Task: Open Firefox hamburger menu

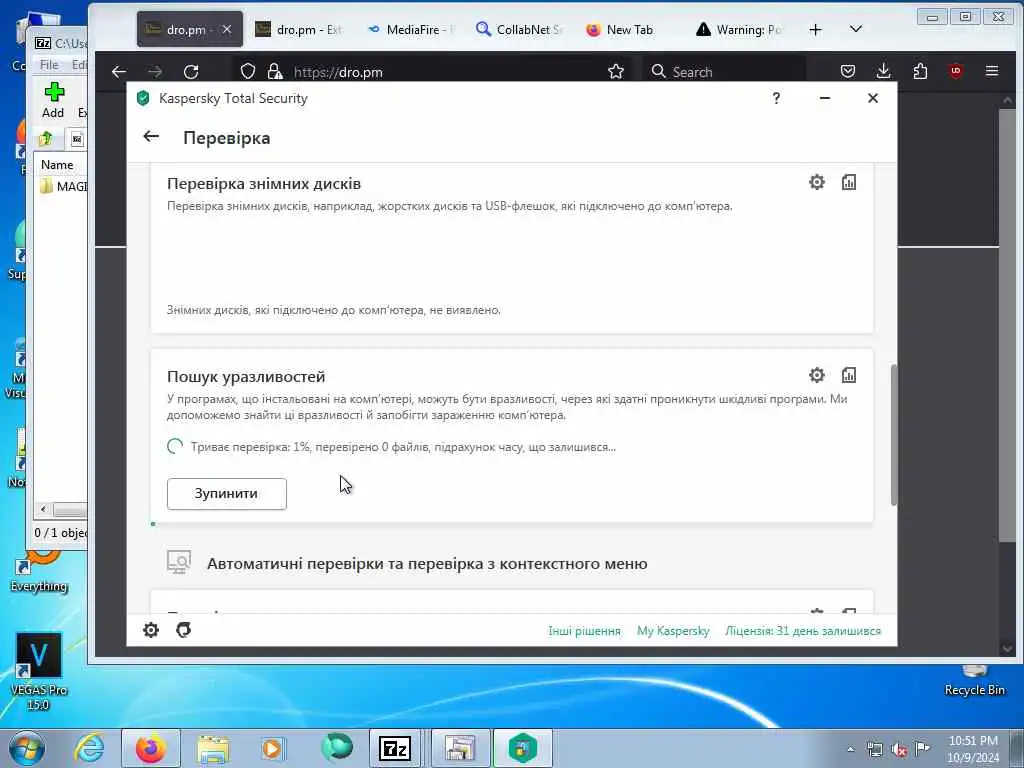Action: point(991,71)
